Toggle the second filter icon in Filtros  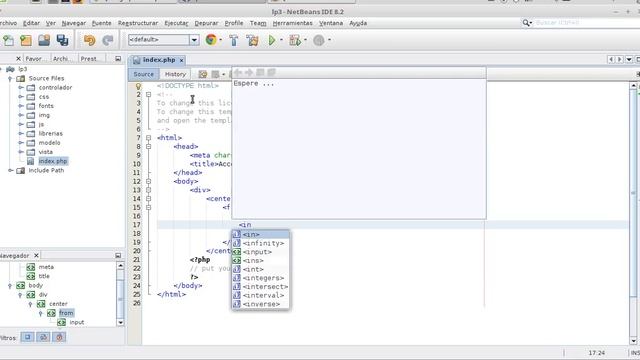(43, 337)
